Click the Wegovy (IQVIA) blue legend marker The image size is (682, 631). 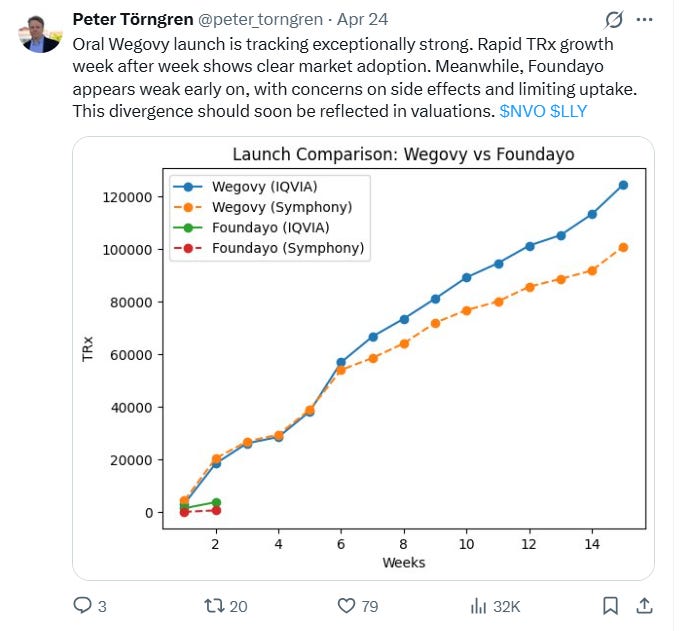188,187
